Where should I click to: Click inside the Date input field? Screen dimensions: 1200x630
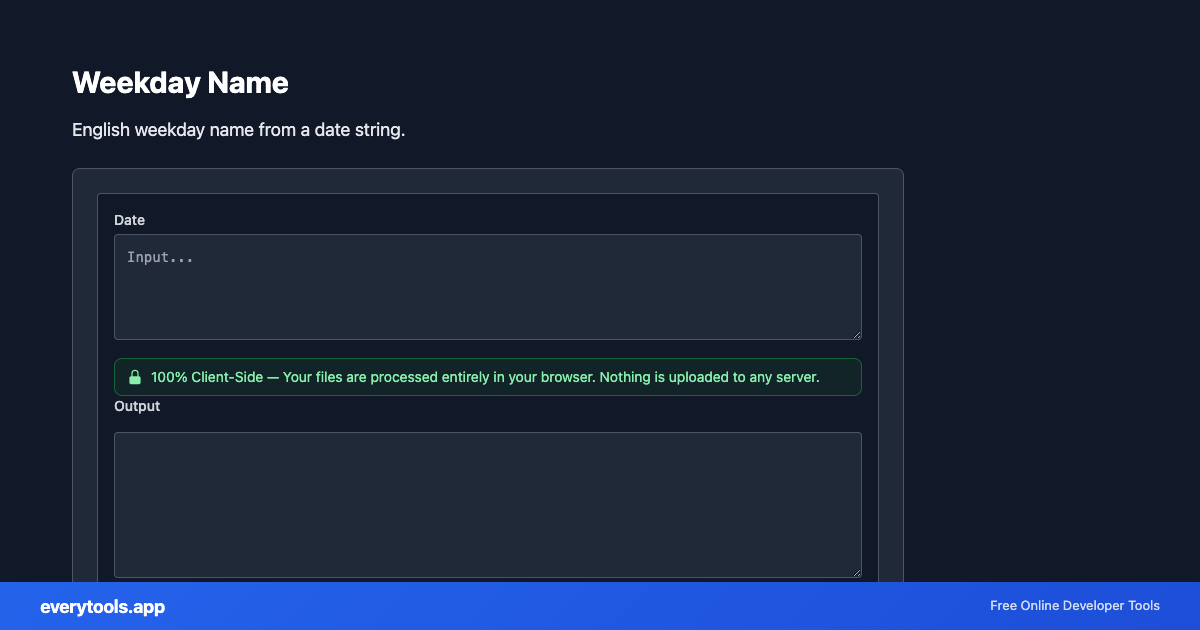(x=488, y=287)
